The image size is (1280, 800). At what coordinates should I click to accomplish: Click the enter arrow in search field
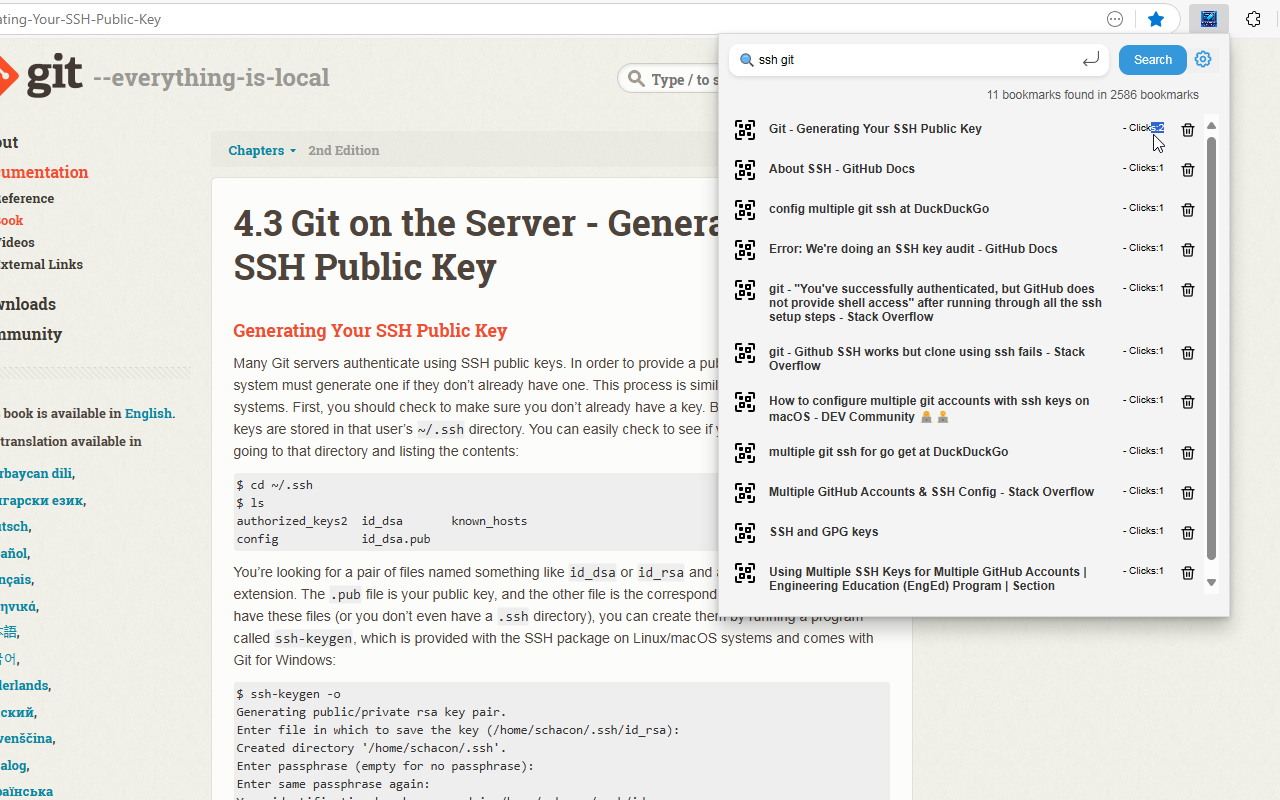click(x=1091, y=60)
